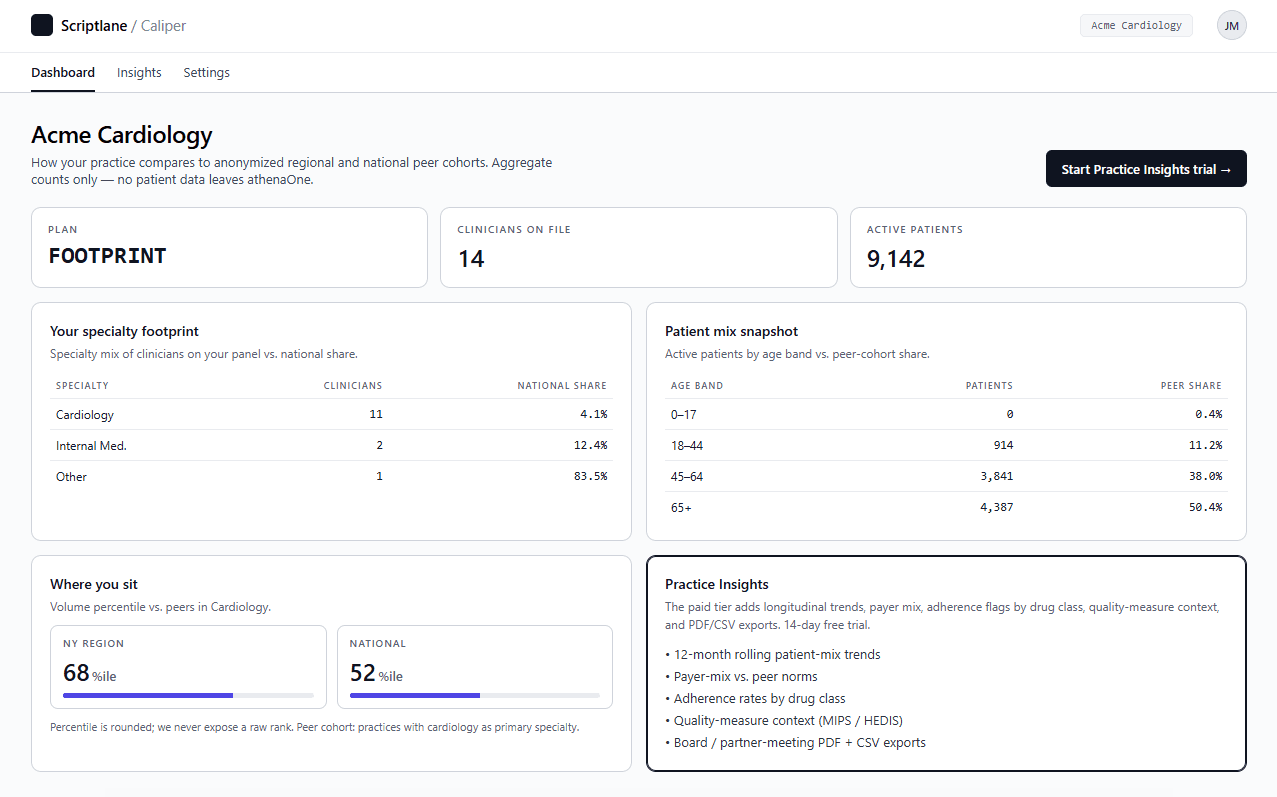Screen dimensions: 1277x797
Task: Click the 4,387 patients value
Action: pos(995,507)
